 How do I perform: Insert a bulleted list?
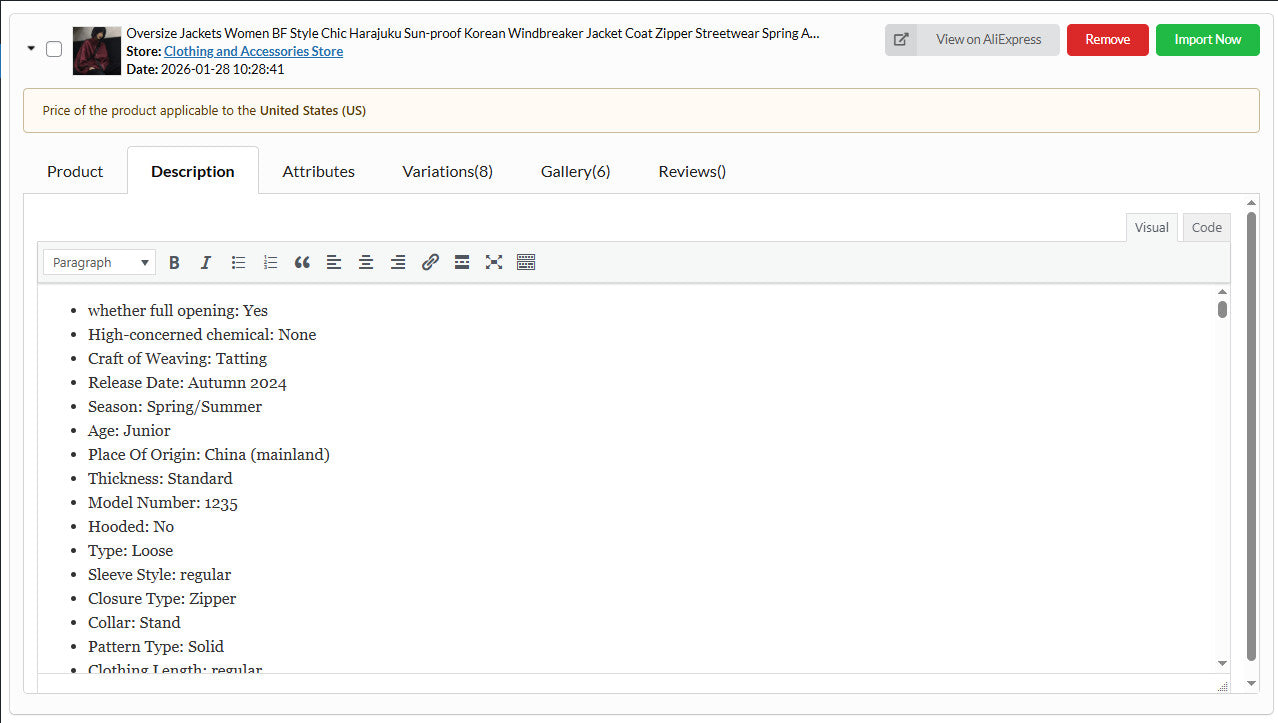(x=238, y=262)
